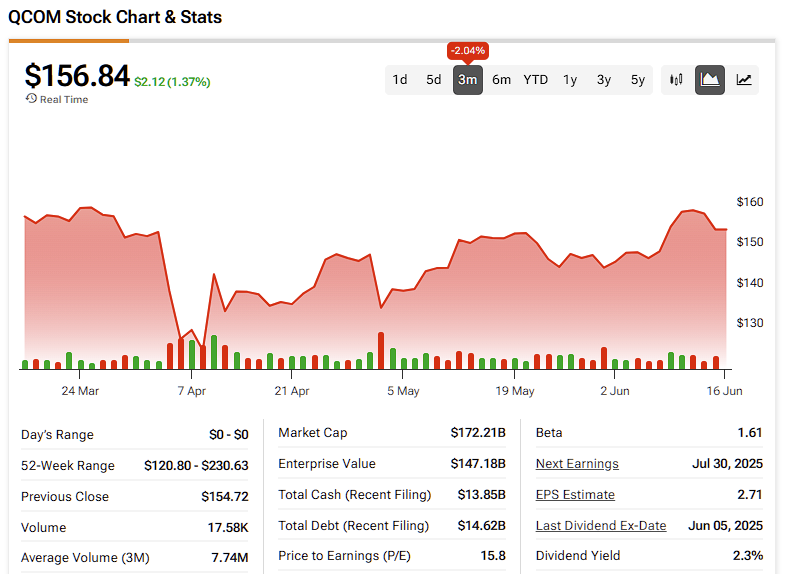Click the QCOM Stock Chart & Stats heading
The image size is (785, 574).
(115, 17)
